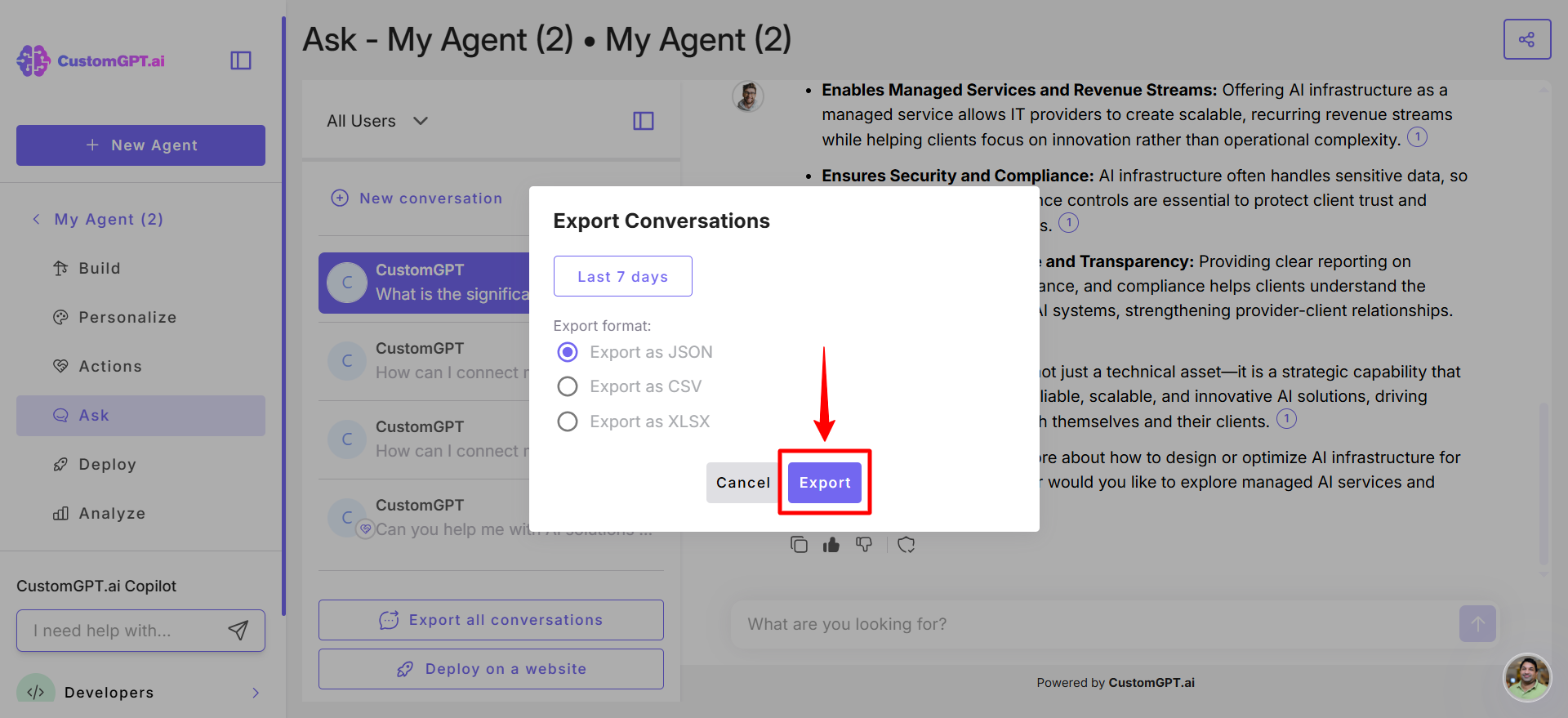The image size is (1568, 718).
Task: Click Export all conversations button
Action: [491, 620]
